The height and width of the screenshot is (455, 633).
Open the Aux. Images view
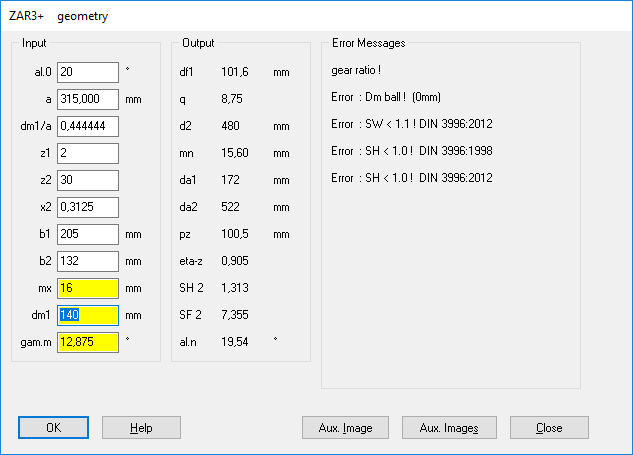click(449, 428)
